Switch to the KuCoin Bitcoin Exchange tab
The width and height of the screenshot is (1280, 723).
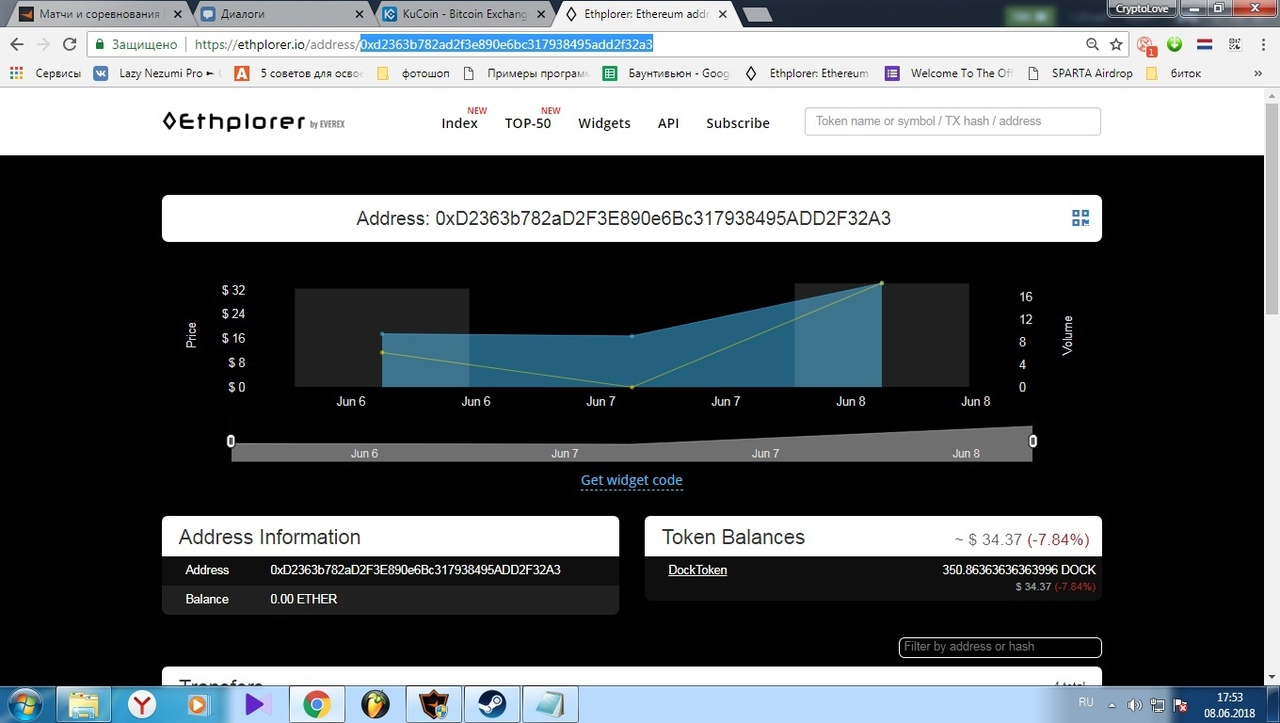click(x=463, y=14)
